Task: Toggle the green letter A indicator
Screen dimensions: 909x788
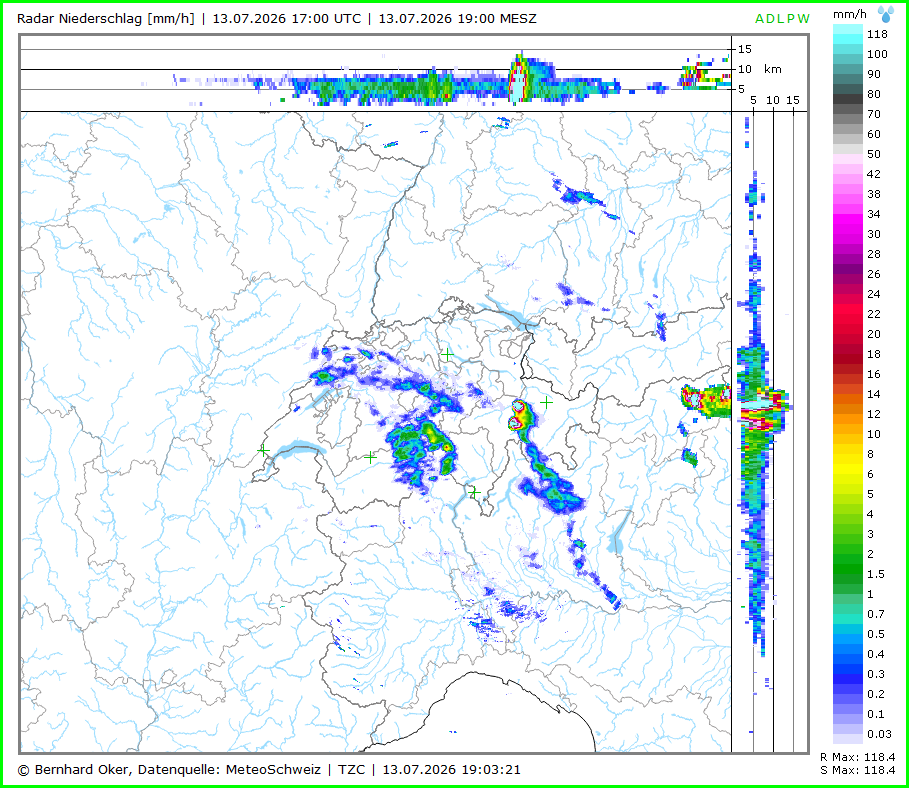Action: [x=759, y=19]
